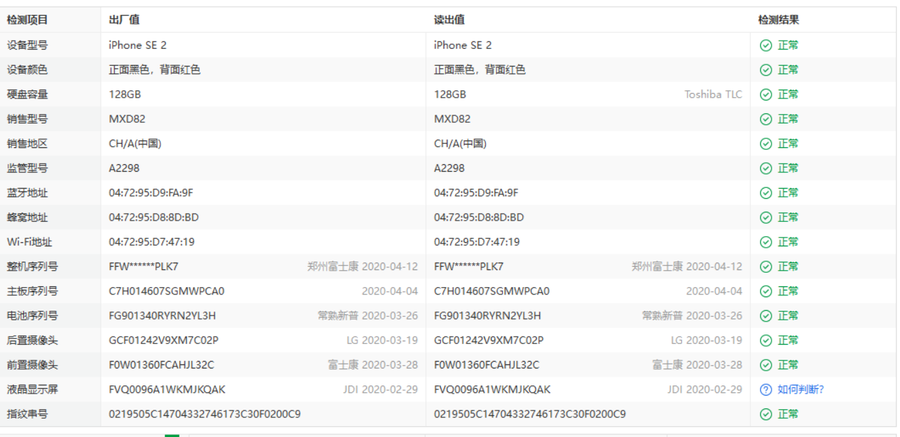Select the 设备颜色 row label
Image resolution: width=900 pixels, height=437 pixels.
(x=27, y=70)
